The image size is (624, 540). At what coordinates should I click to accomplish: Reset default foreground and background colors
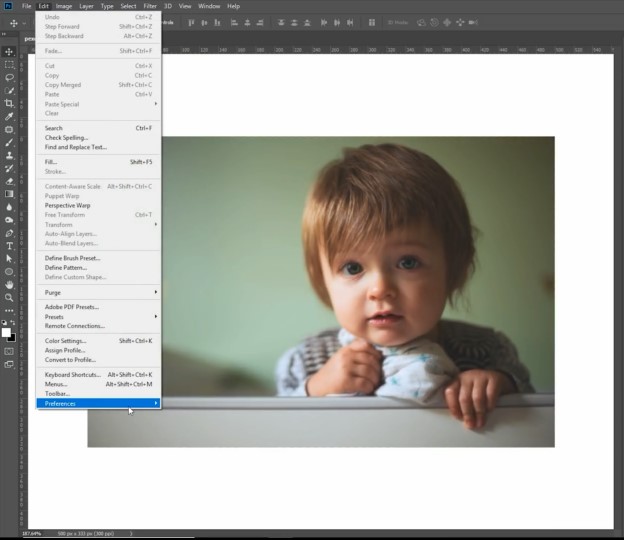click(4, 322)
